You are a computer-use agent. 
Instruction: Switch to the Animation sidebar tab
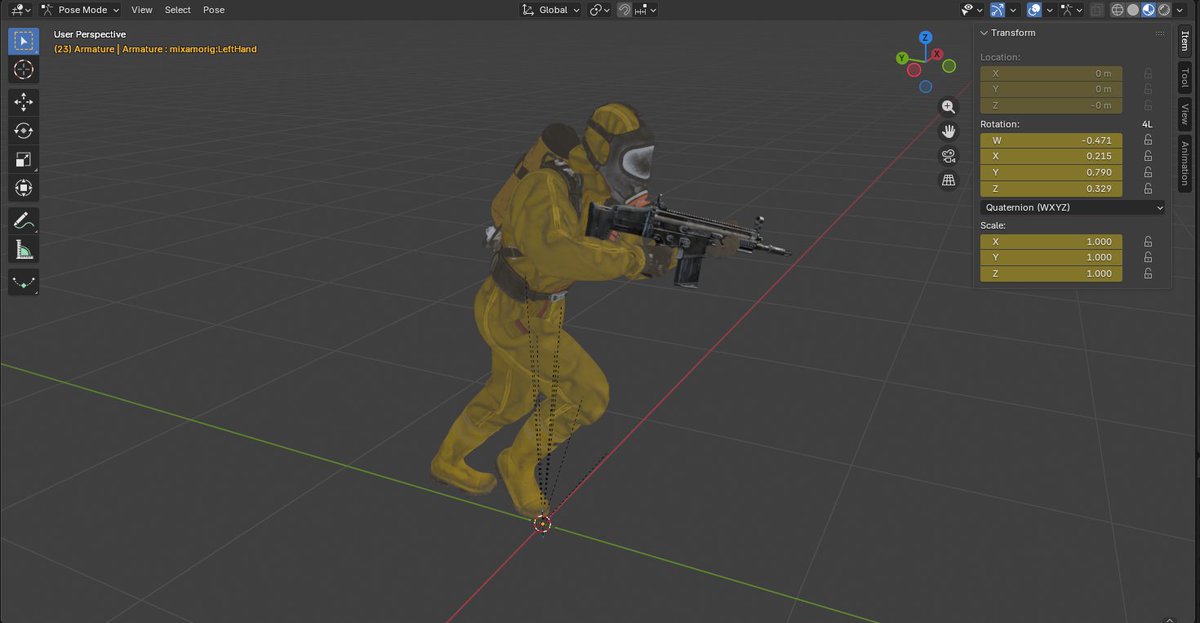1185,164
